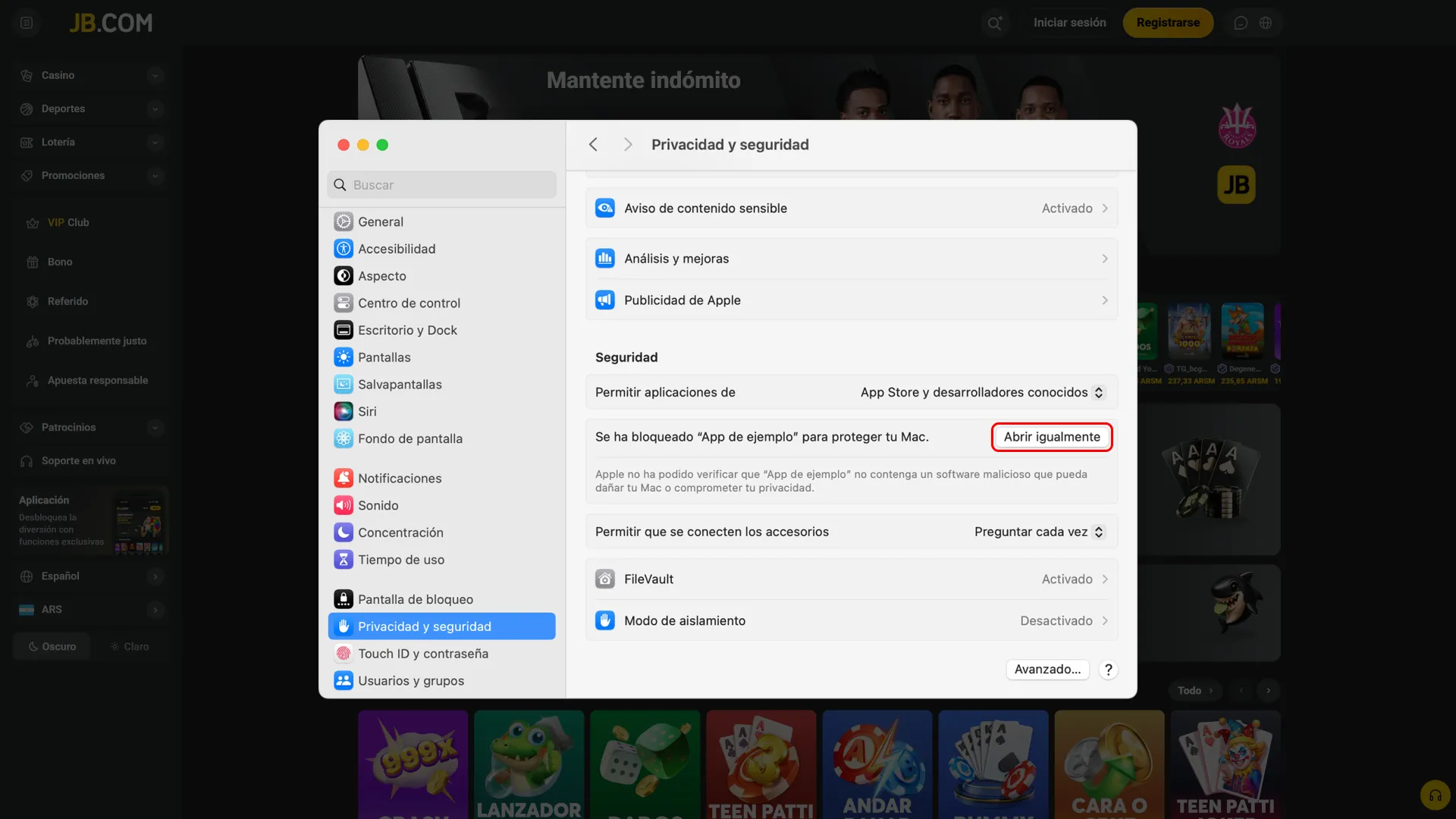Click the Modo de aislamiento hand icon
The width and height of the screenshot is (1456, 819).
(604, 621)
